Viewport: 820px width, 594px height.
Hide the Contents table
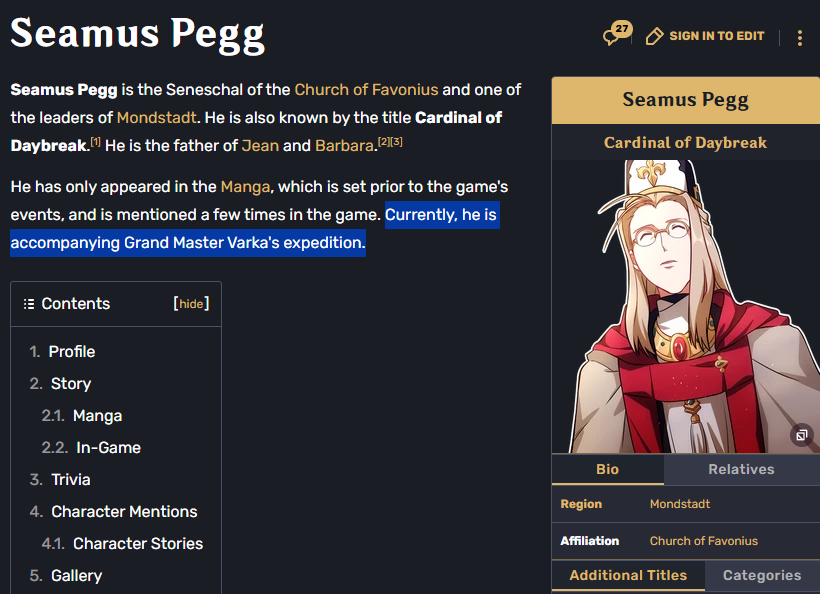pos(191,304)
